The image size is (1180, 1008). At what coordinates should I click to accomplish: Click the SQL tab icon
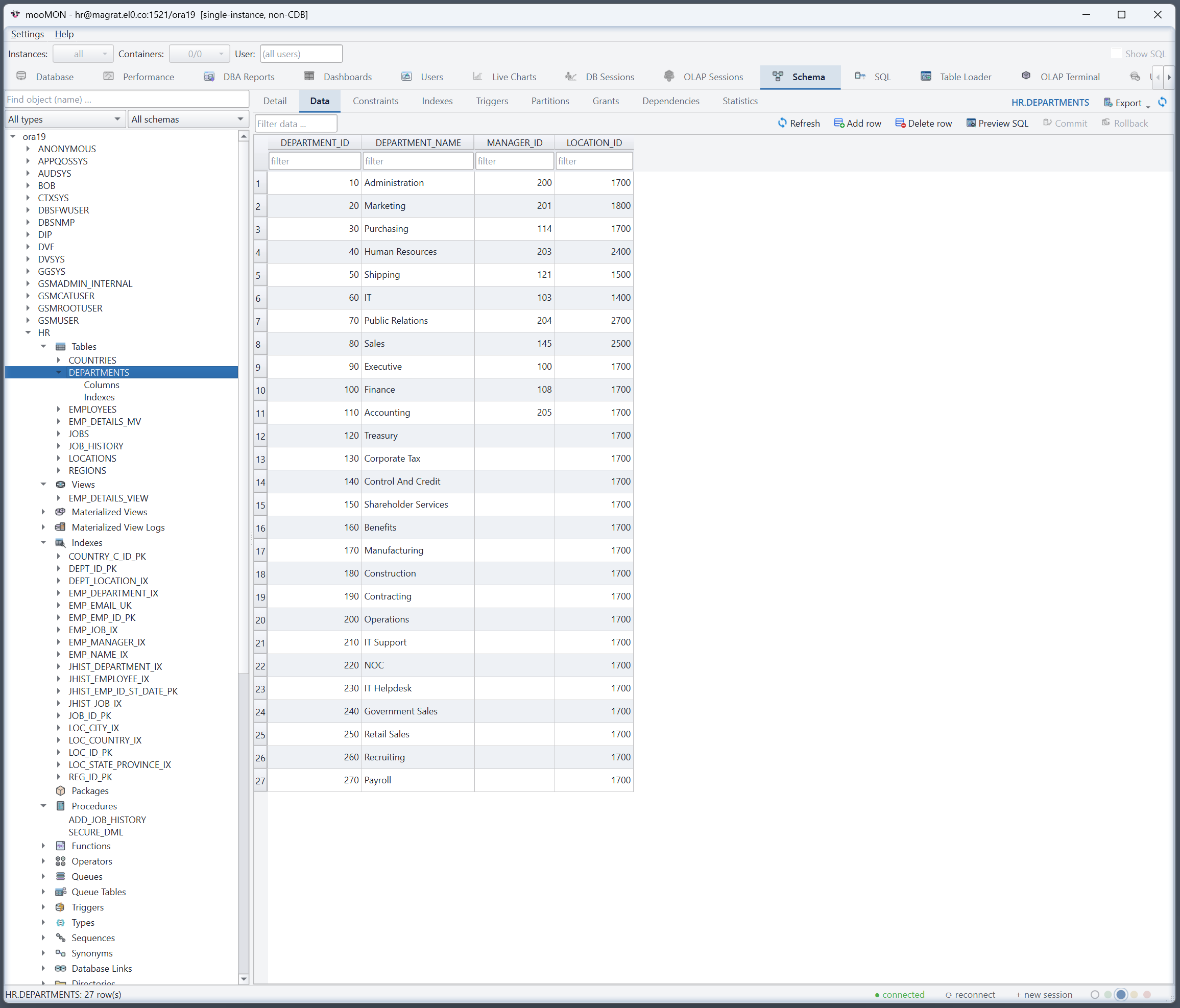point(860,76)
